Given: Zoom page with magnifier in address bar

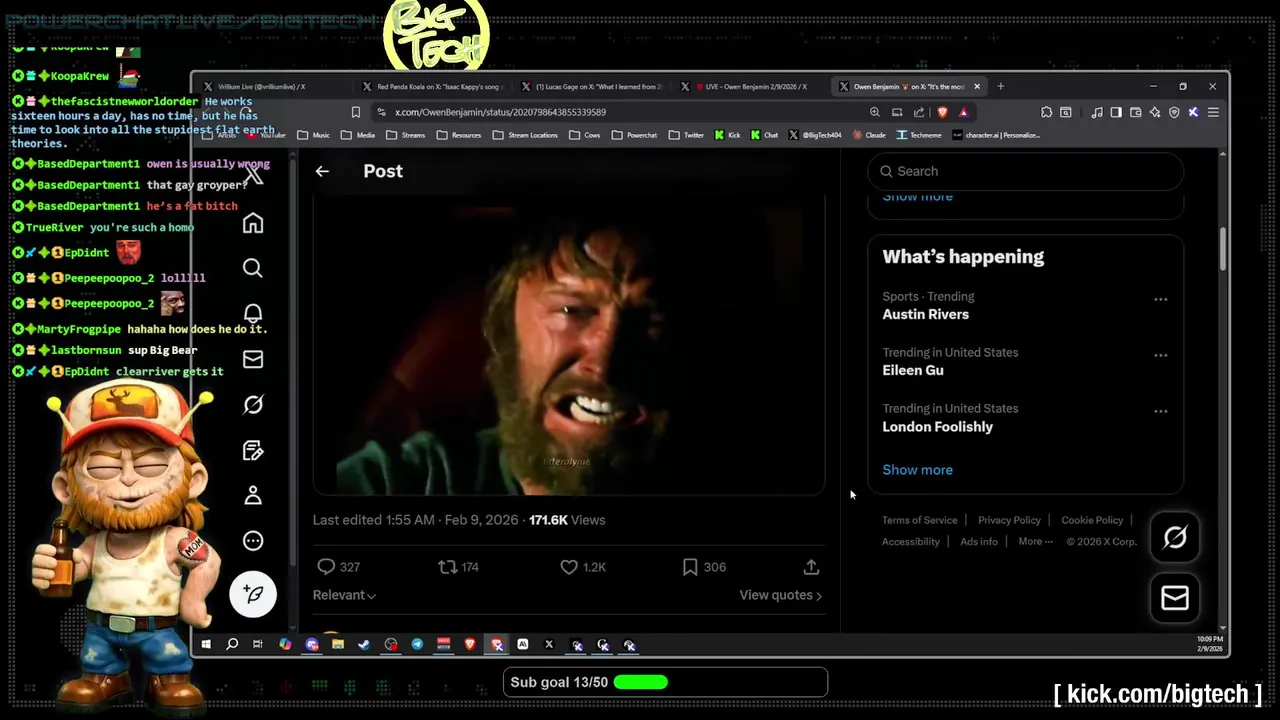Looking at the screenshot, I should [875, 112].
